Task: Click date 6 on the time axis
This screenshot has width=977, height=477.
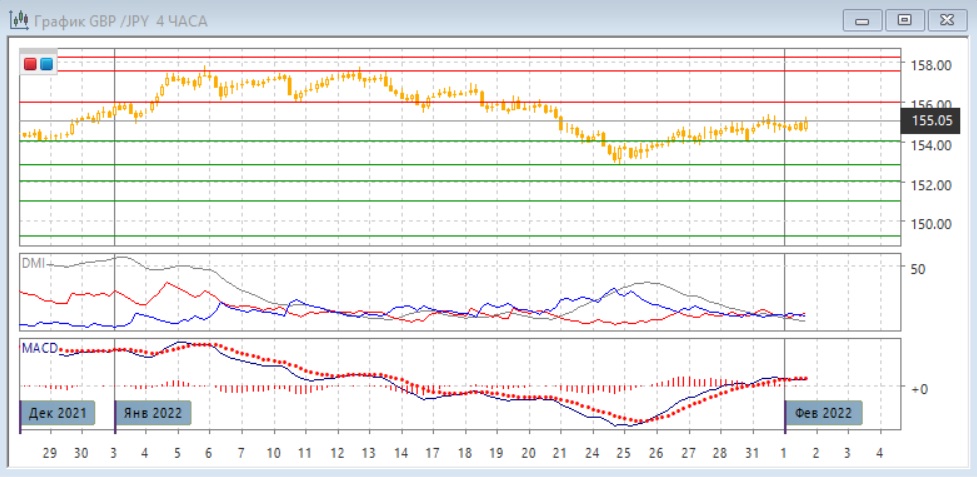Action: pyautogui.click(x=209, y=453)
